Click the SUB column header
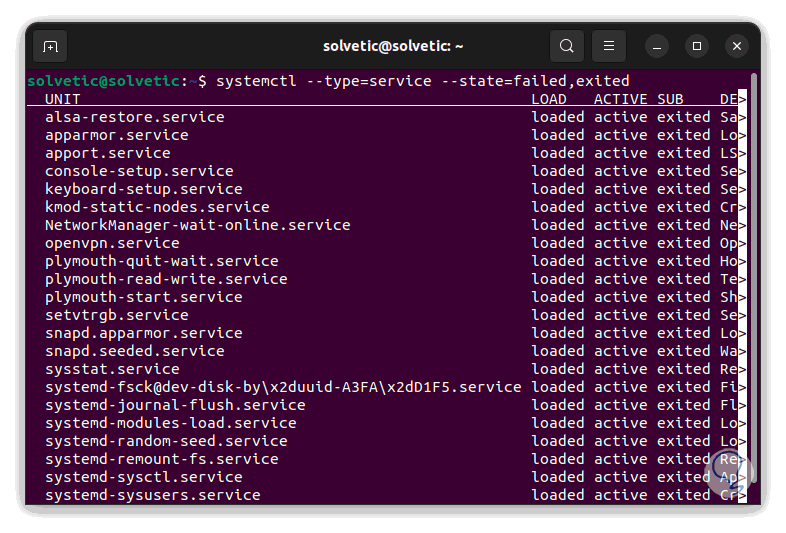This screenshot has width=786, height=533. click(x=670, y=99)
